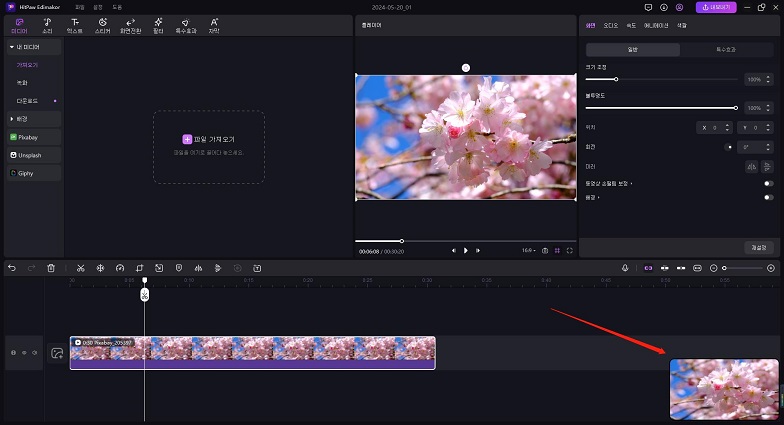Toggle the bottom switch in properties panel

tap(768, 198)
